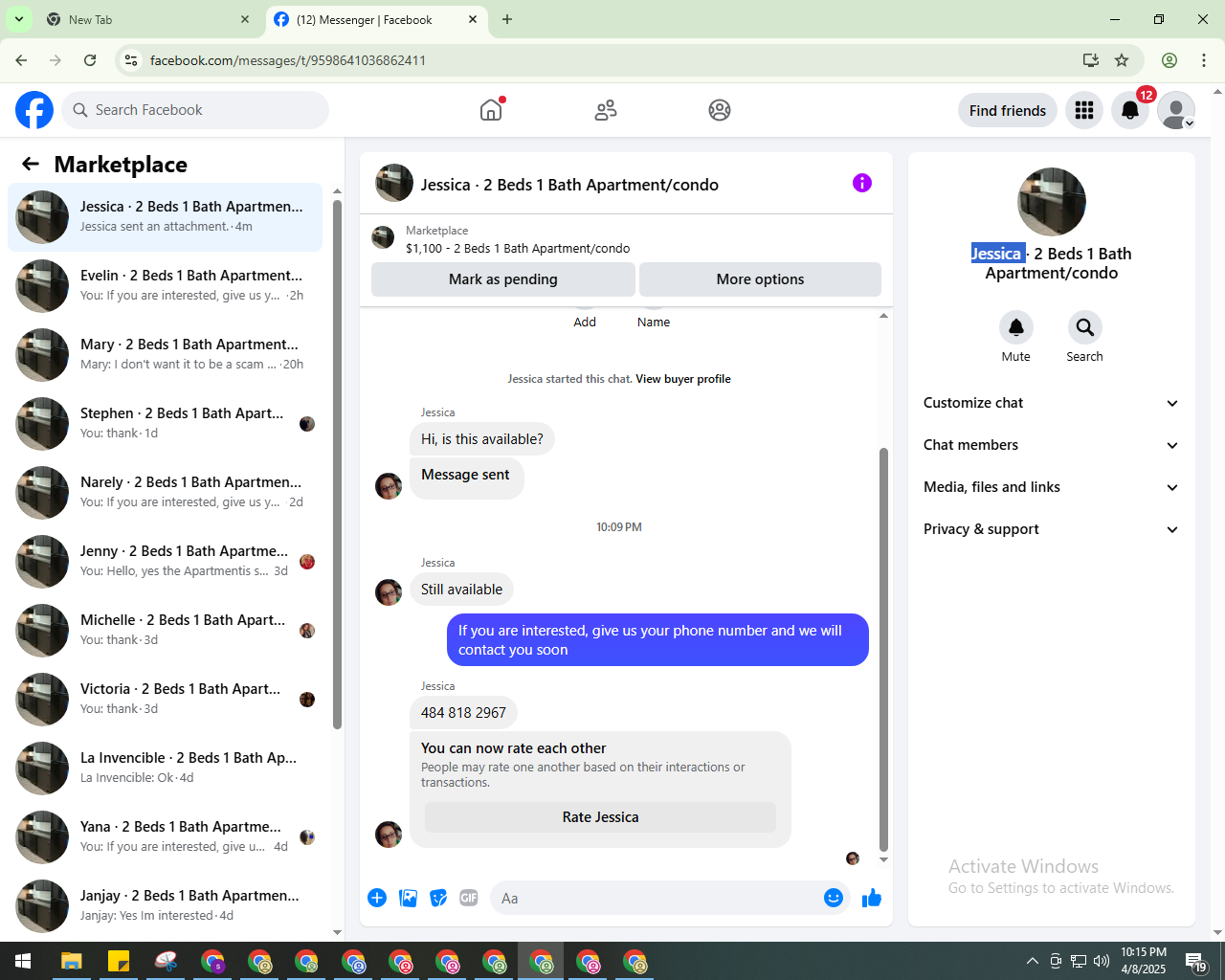
Task: Open the volume control in system tray
Action: click(1102, 961)
